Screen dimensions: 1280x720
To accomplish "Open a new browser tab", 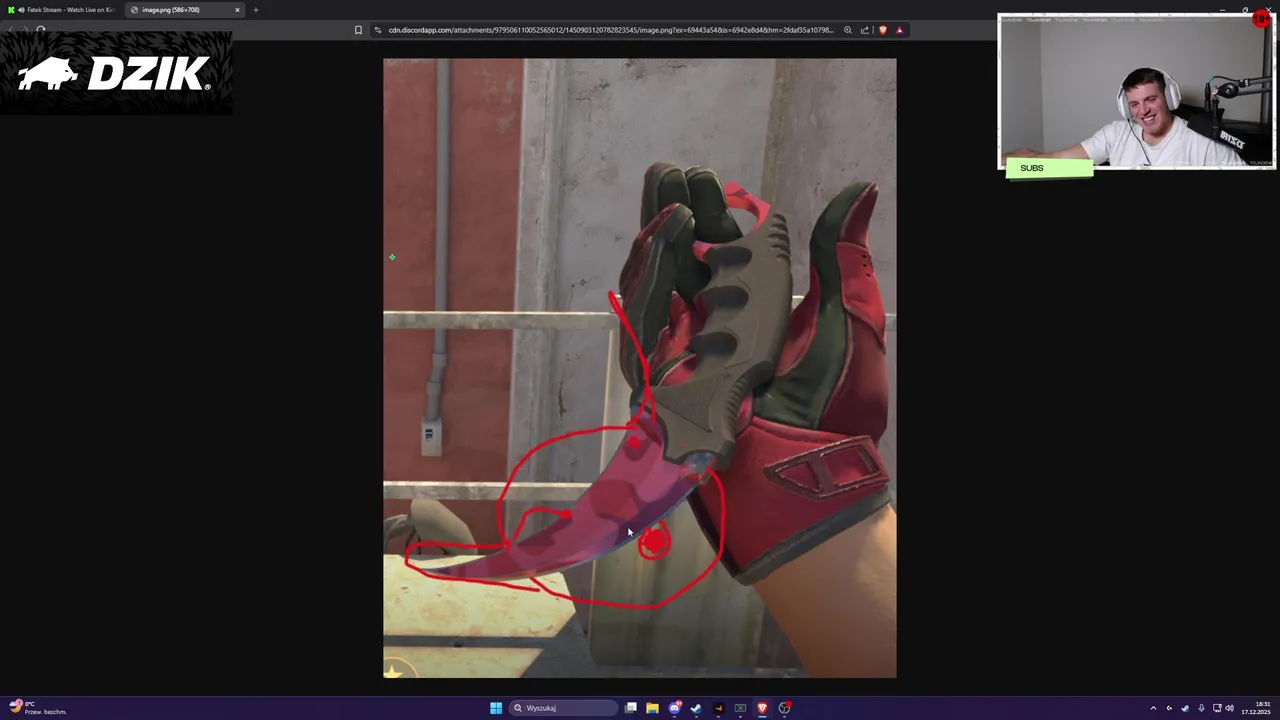I will [255, 10].
